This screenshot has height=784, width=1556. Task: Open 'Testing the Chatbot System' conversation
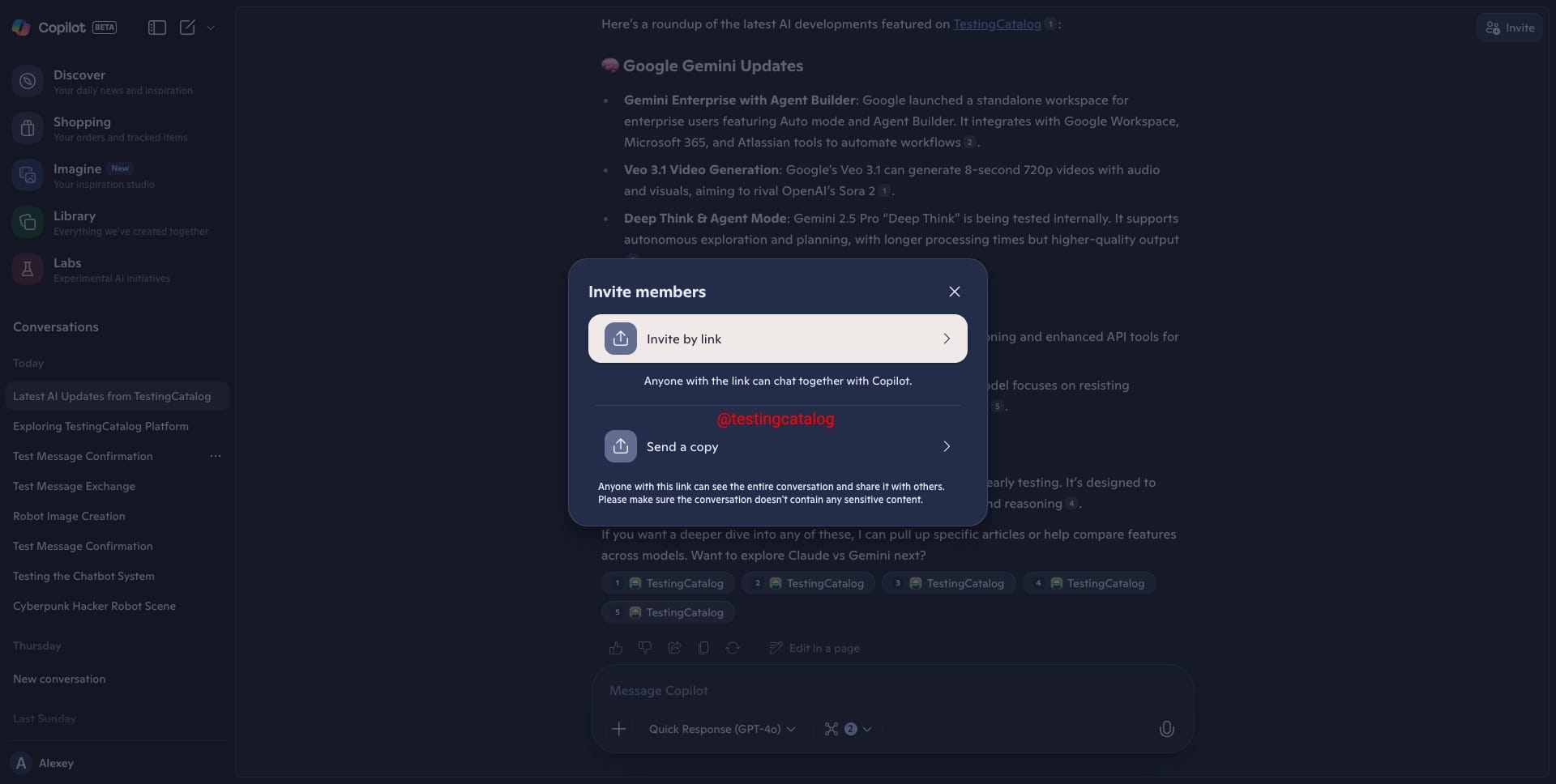tap(117, 576)
